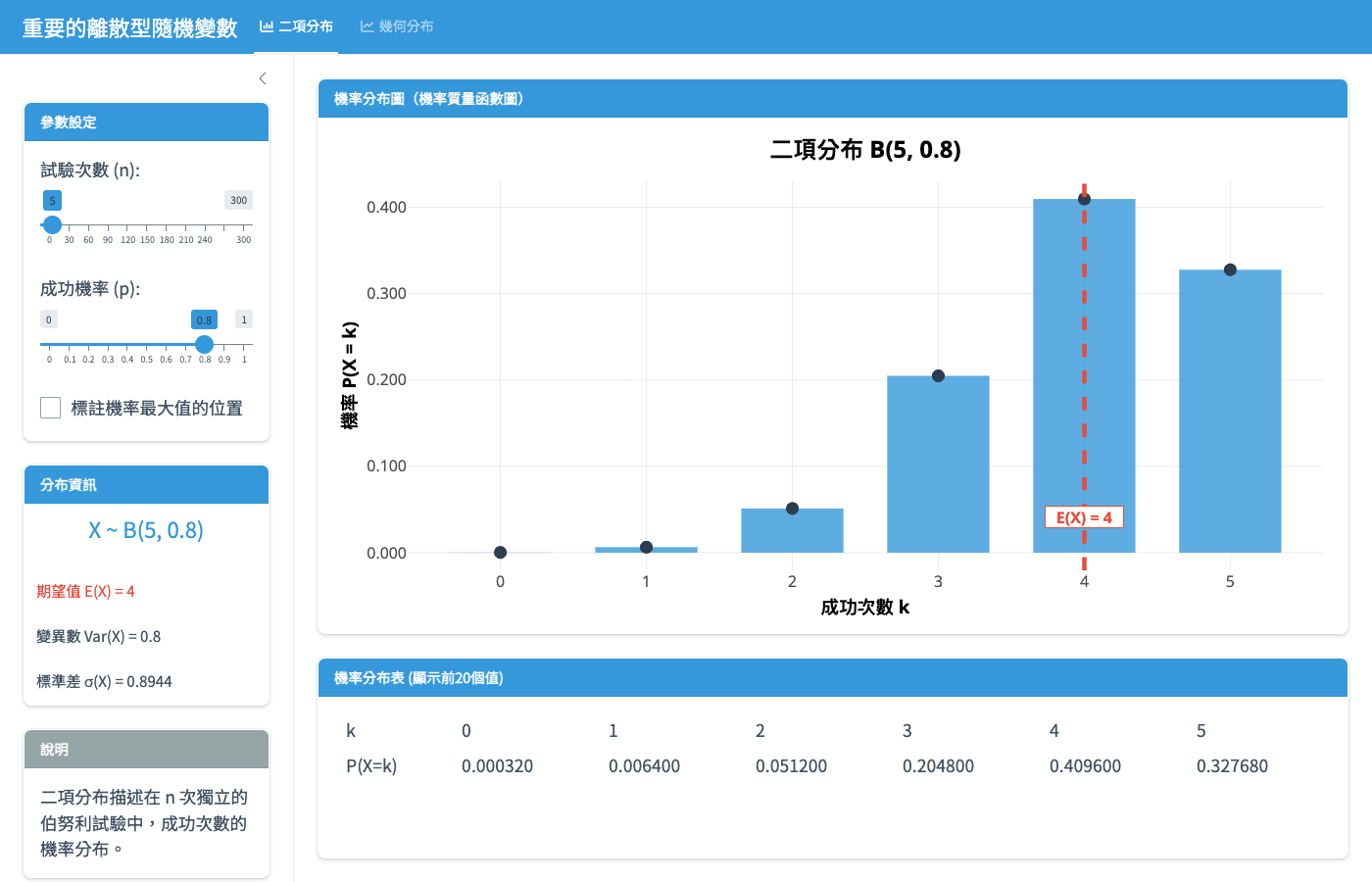Viewport: 1372px width, 882px height.
Task: Expand the 說明 panel header
Action: 146,749
